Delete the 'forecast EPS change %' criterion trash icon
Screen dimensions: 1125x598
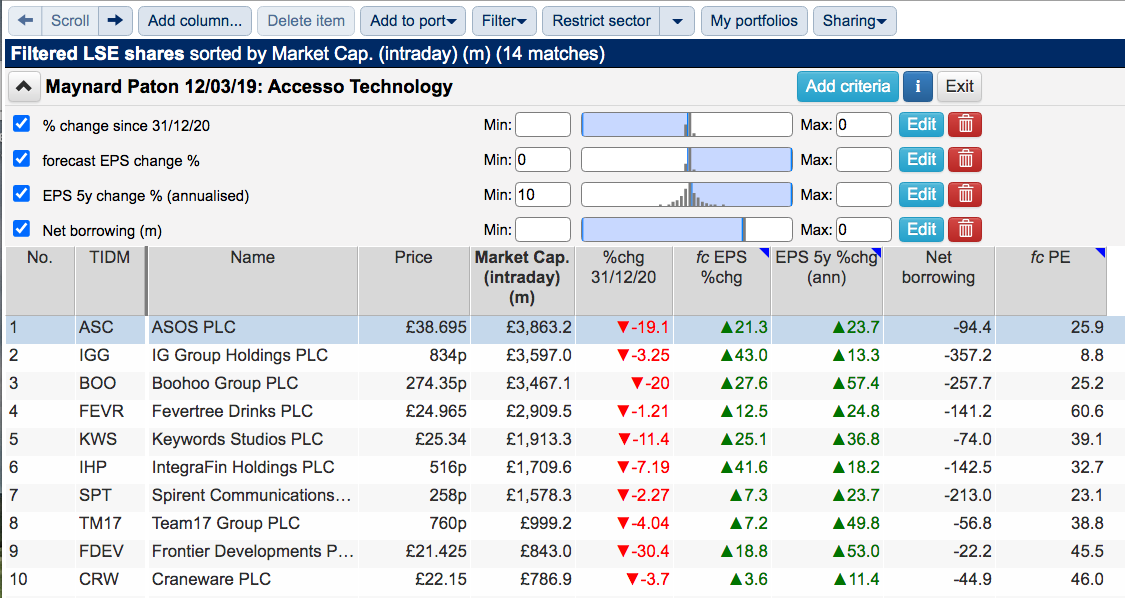[965, 159]
